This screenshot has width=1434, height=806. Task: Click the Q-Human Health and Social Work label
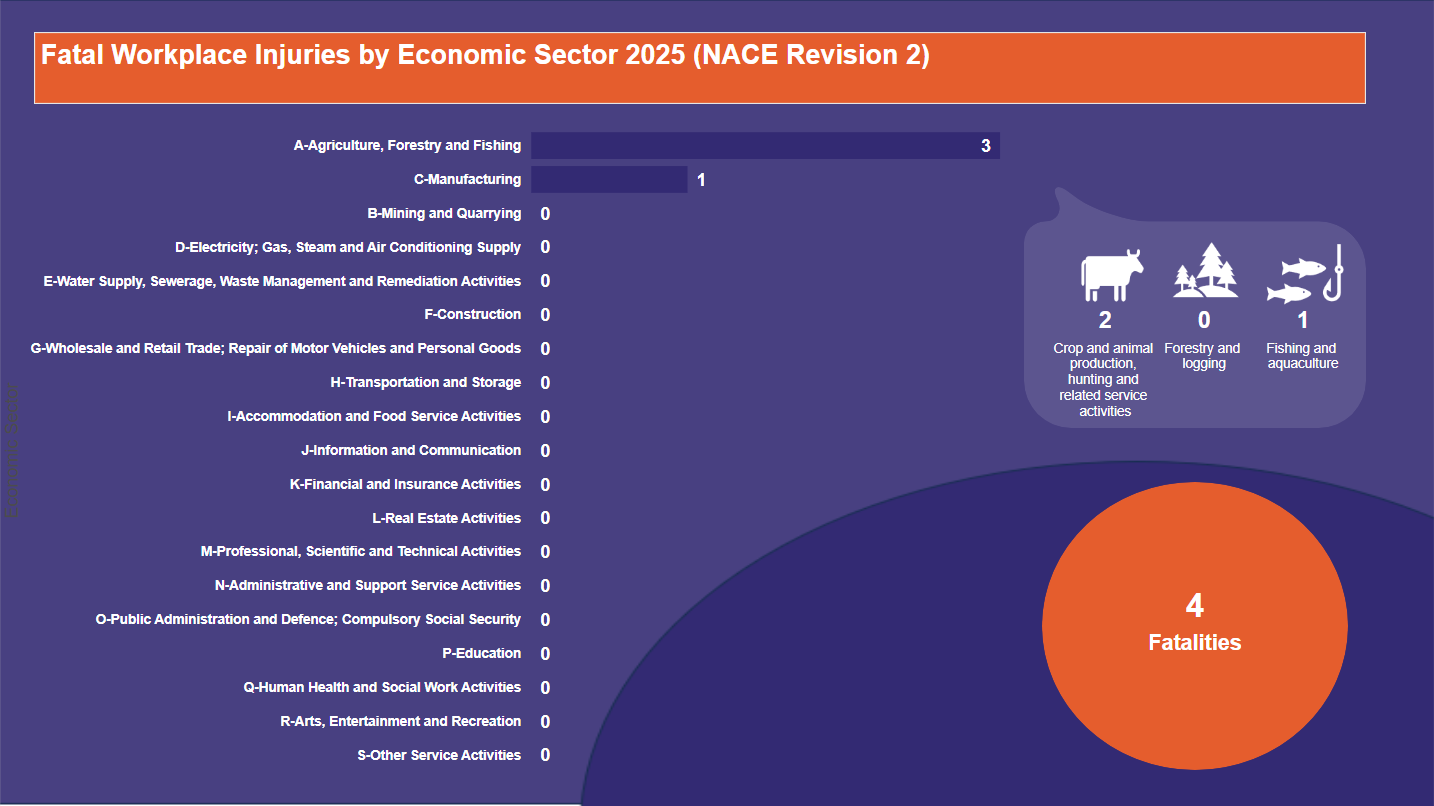[382, 687]
